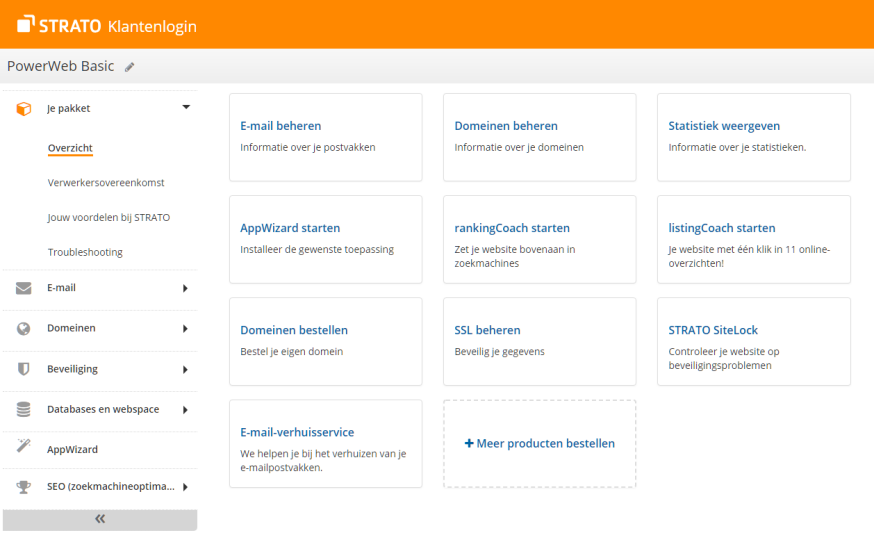Collapse sidebar with double chevron button
This screenshot has width=874, height=542.
tap(100, 519)
